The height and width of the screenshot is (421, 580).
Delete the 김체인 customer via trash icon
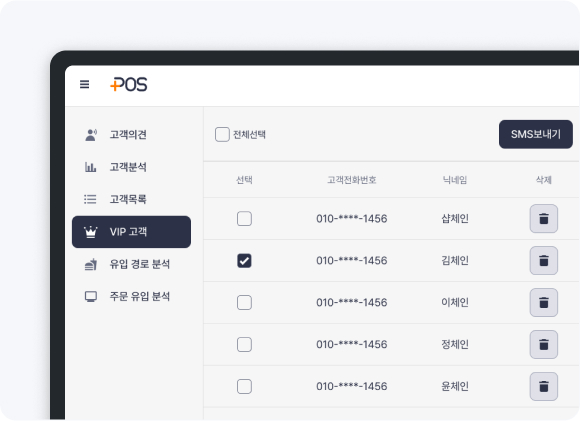[543, 260]
